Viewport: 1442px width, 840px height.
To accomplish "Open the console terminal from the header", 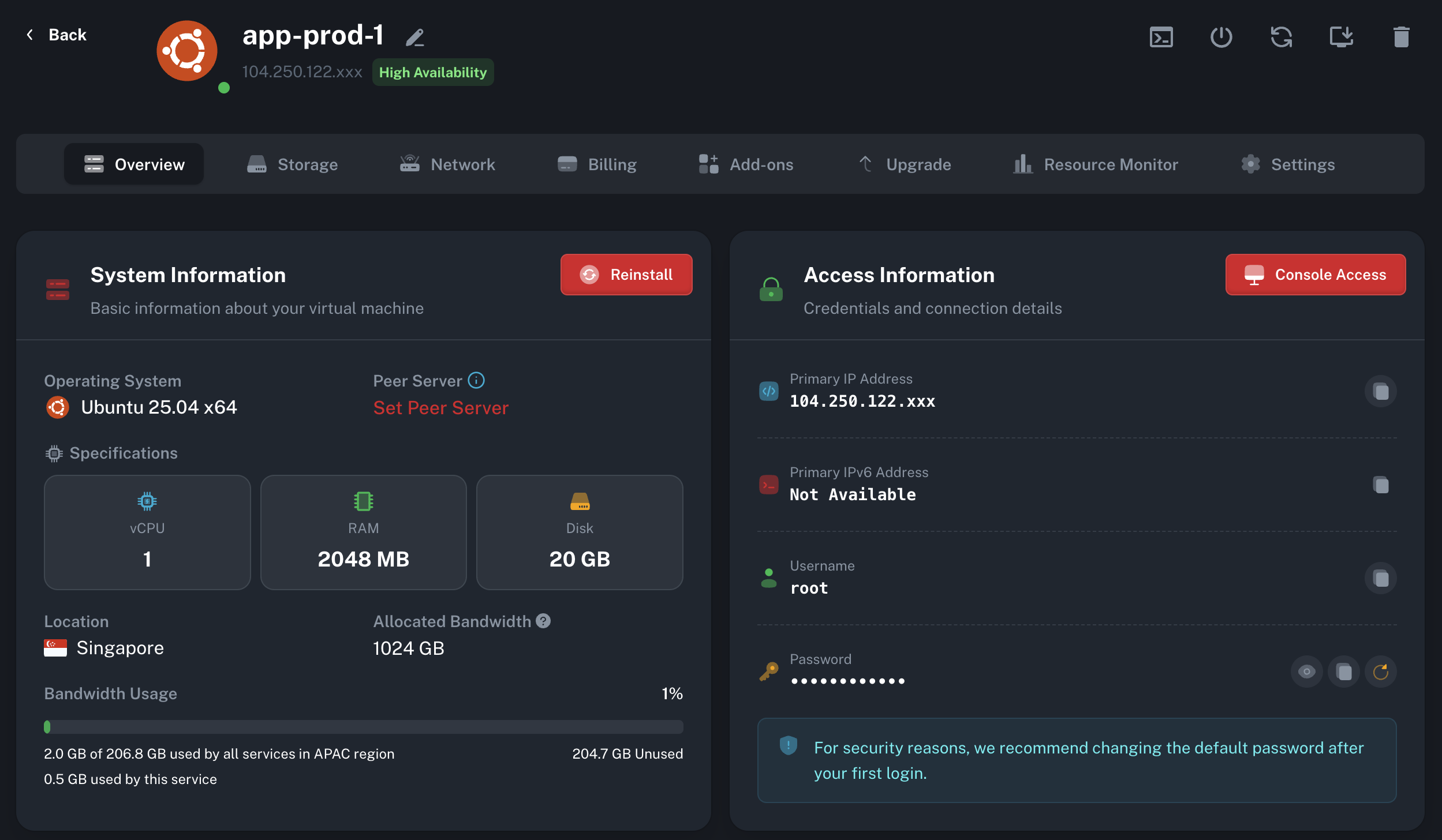I will (x=1161, y=36).
